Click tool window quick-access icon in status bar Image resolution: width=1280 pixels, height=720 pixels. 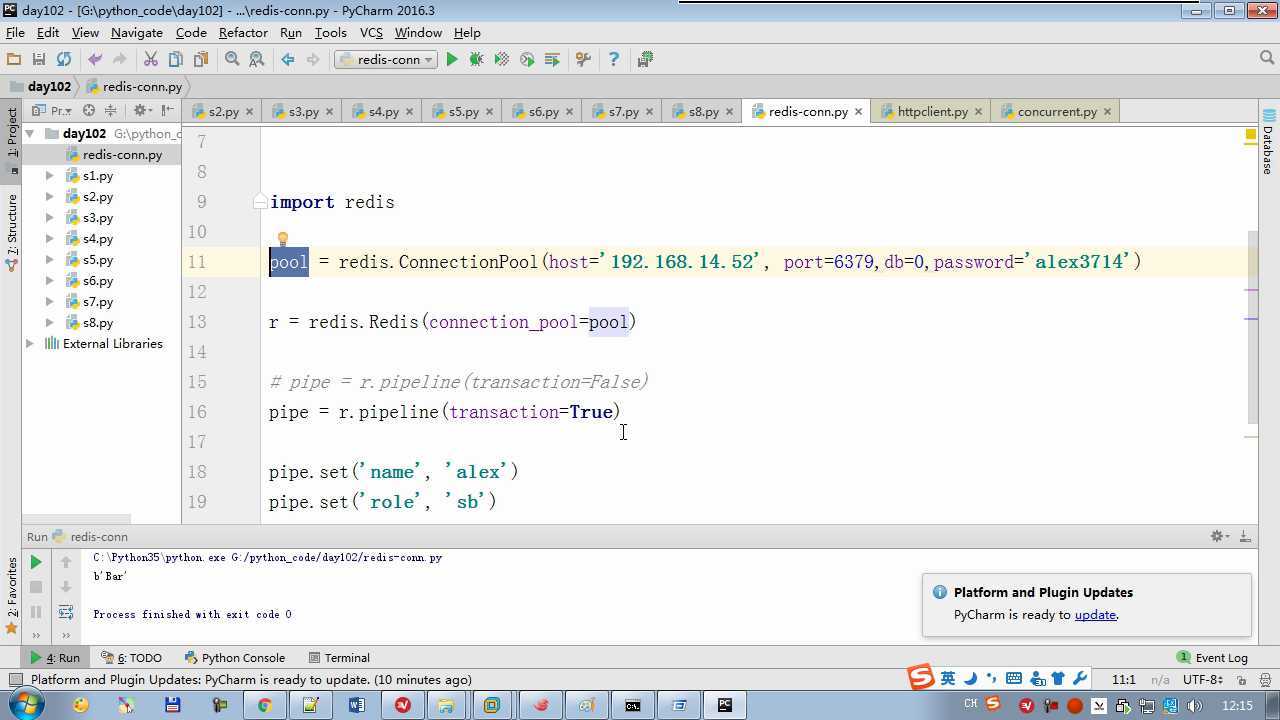click(x=14, y=680)
